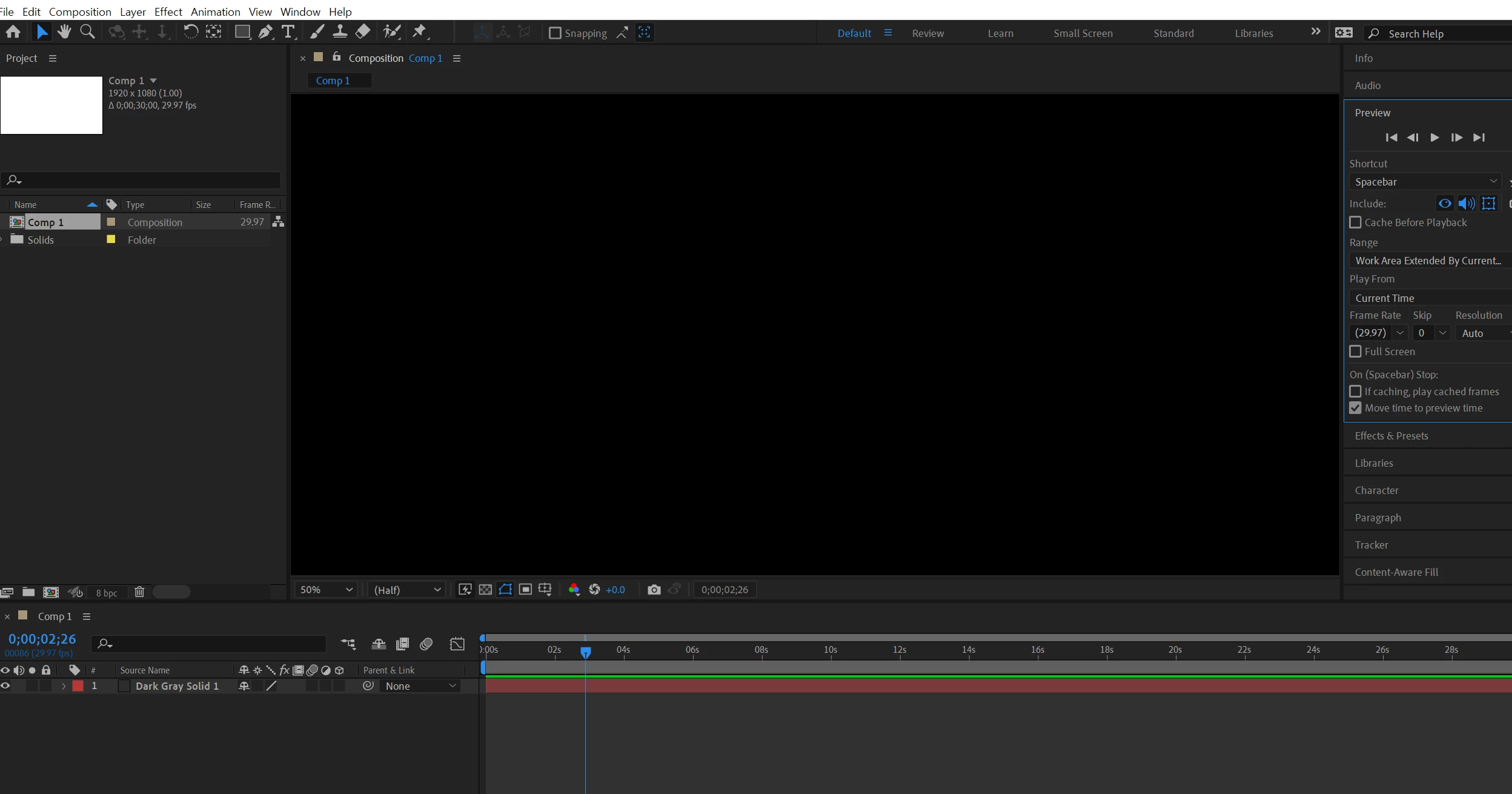Enable the Snapping checkbox
This screenshot has width=1512, height=794.
tap(555, 33)
